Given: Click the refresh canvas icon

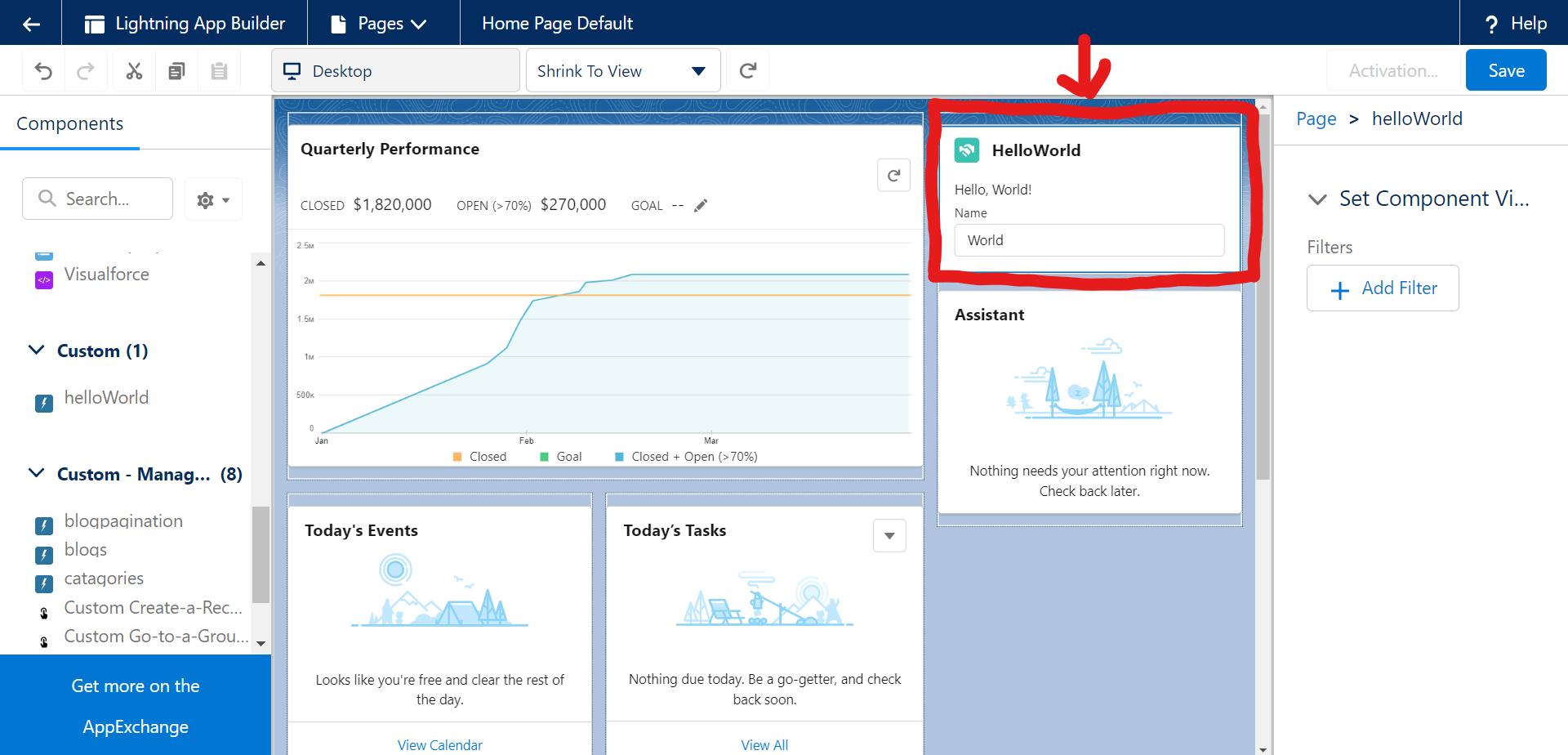Looking at the screenshot, I should pos(747,70).
